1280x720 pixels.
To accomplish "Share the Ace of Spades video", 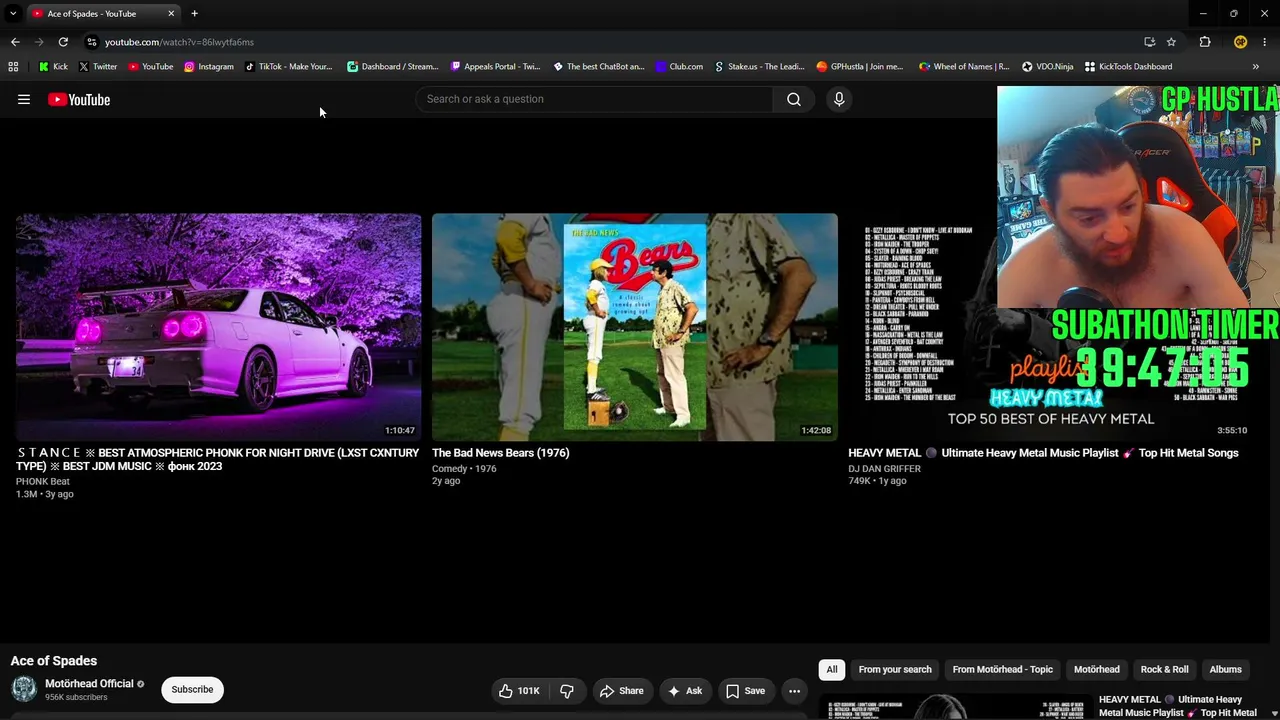I will pyautogui.click(x=621, y=691).
